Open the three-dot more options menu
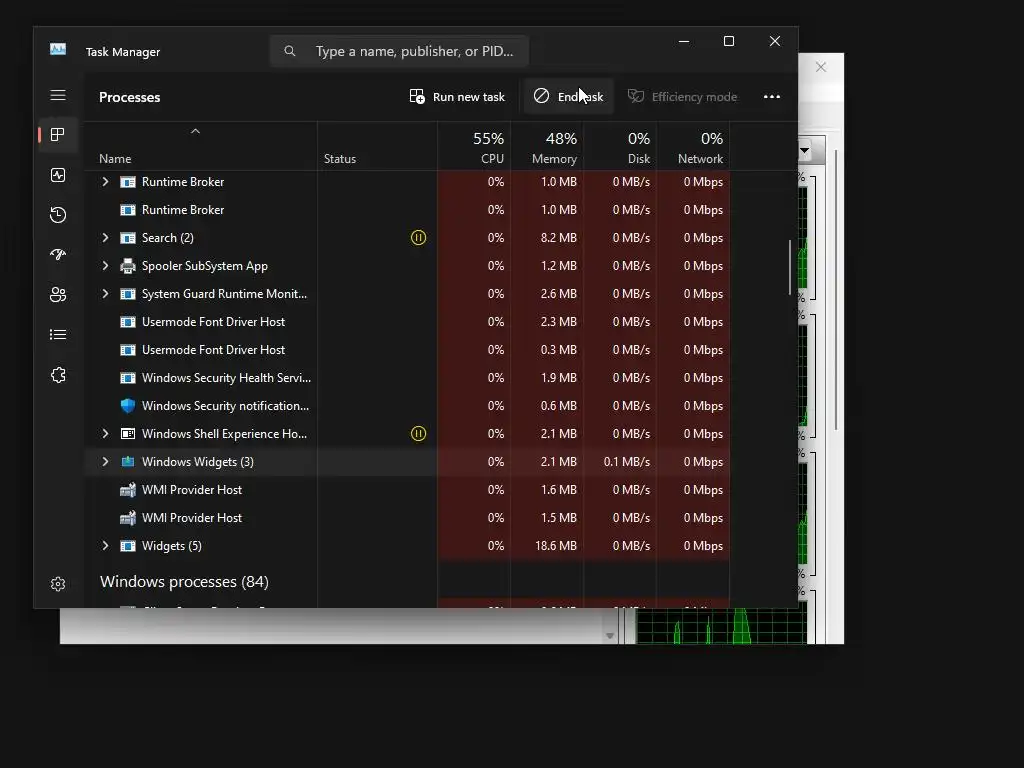The height and width of the screenshot is (768, 1024). tap(772, 97)
